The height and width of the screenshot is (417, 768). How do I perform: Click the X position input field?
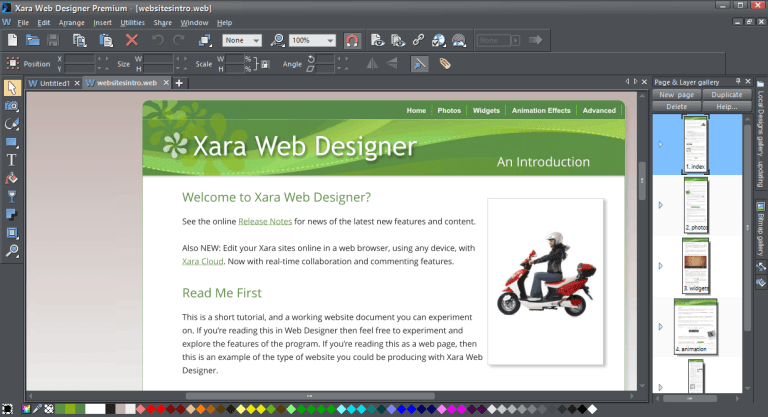[79, 59]
